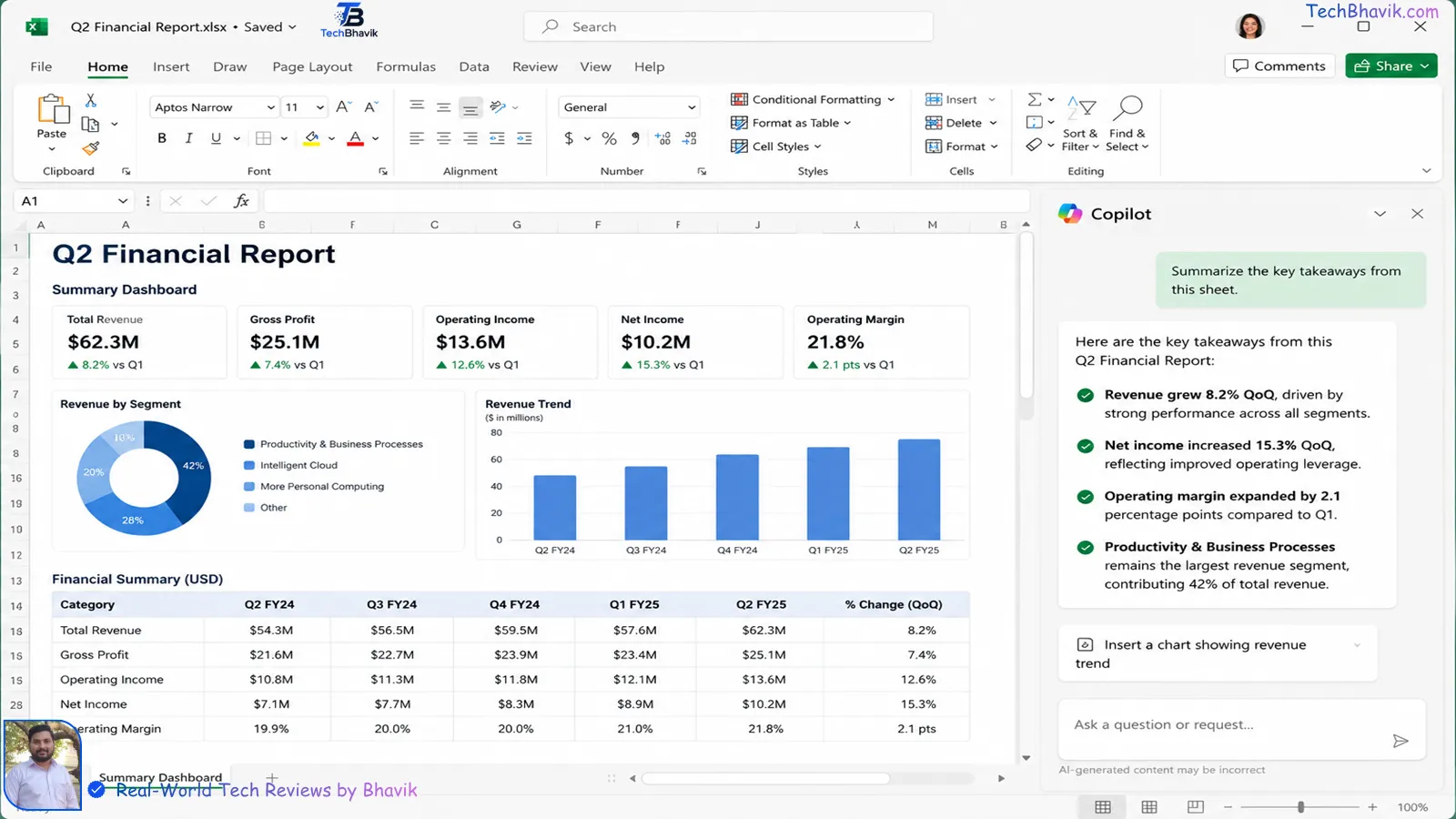The image size is (1456, 819).
Task: Toggle middle align in Alignment group
Action: [x=443, y=107]
